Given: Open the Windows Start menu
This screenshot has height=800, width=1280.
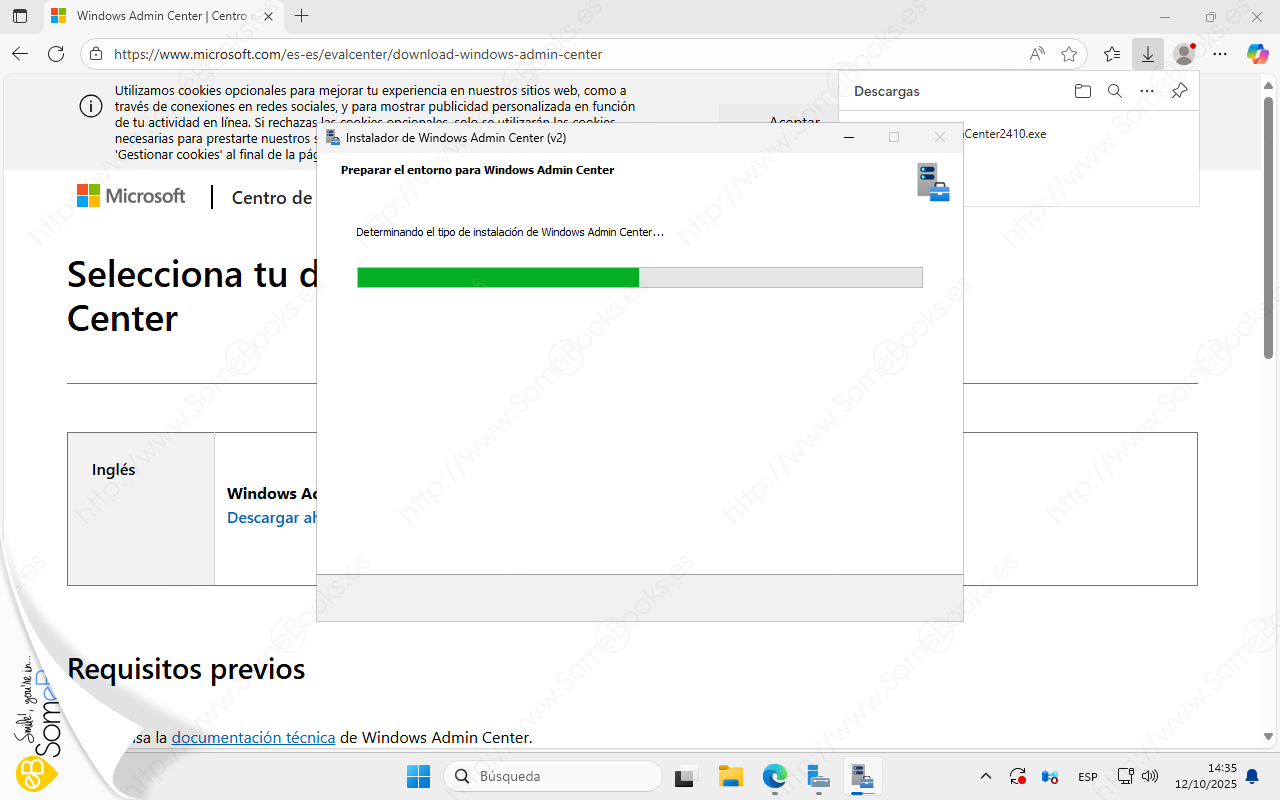Looking at the screenshot, I should coord(418,776).
